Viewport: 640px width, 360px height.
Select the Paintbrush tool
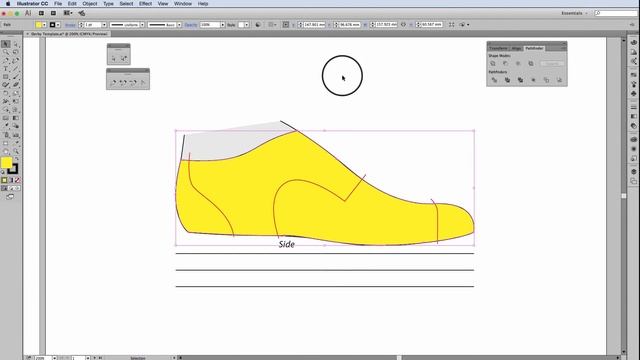pos(16,77)
